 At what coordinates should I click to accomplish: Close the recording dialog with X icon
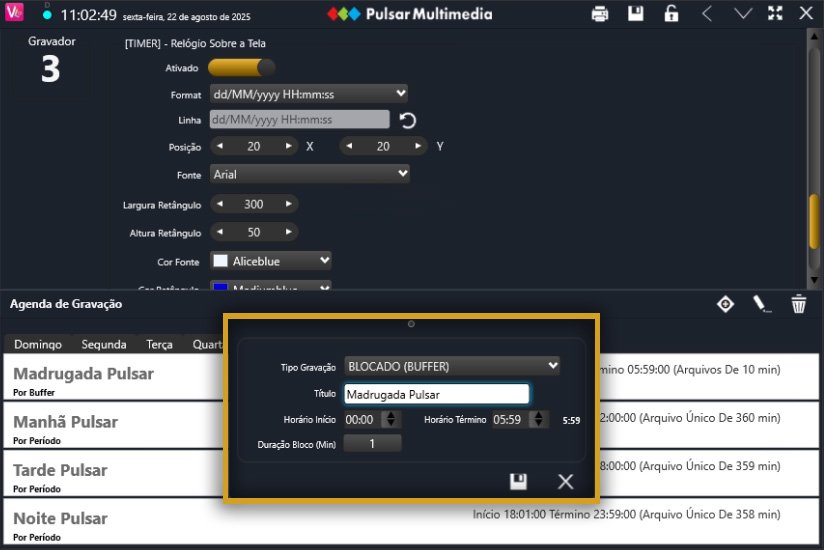pyautogui.click(x=565, y=481)
